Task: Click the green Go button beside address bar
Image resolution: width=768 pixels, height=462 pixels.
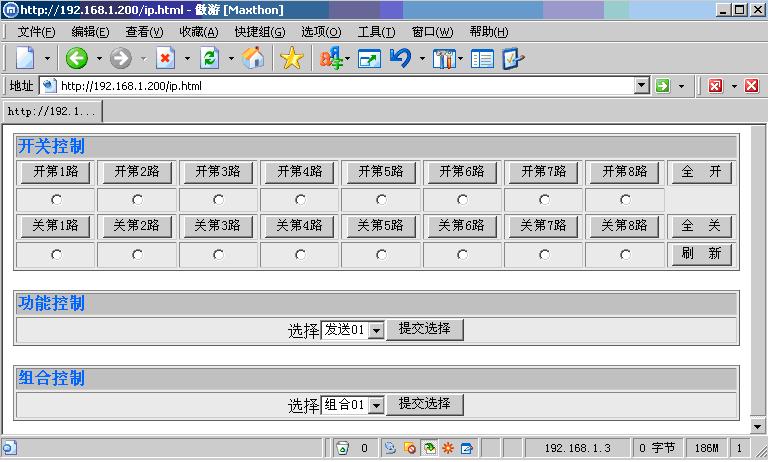Action: [662, 86]
